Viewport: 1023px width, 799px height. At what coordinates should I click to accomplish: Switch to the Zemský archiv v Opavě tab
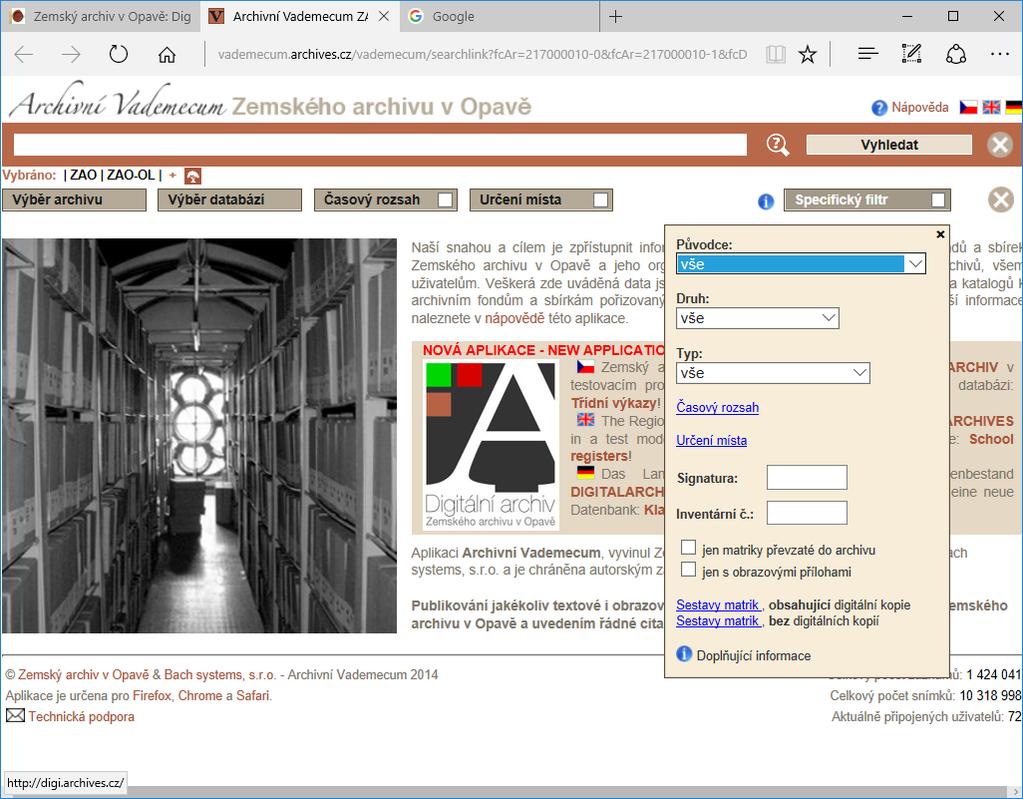tap(101, 16)
